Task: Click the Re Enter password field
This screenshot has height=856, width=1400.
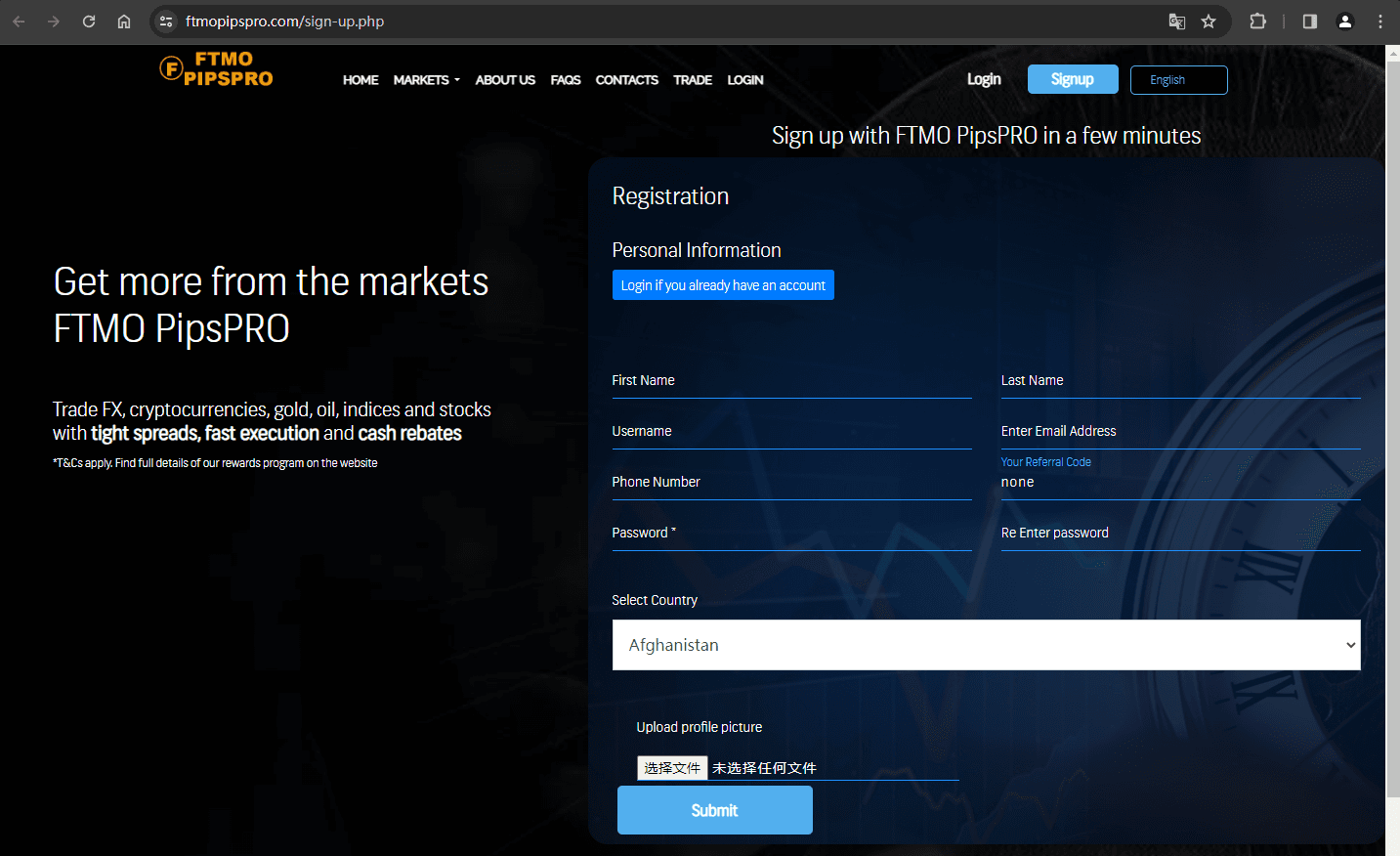Action: click(1180, 534)
